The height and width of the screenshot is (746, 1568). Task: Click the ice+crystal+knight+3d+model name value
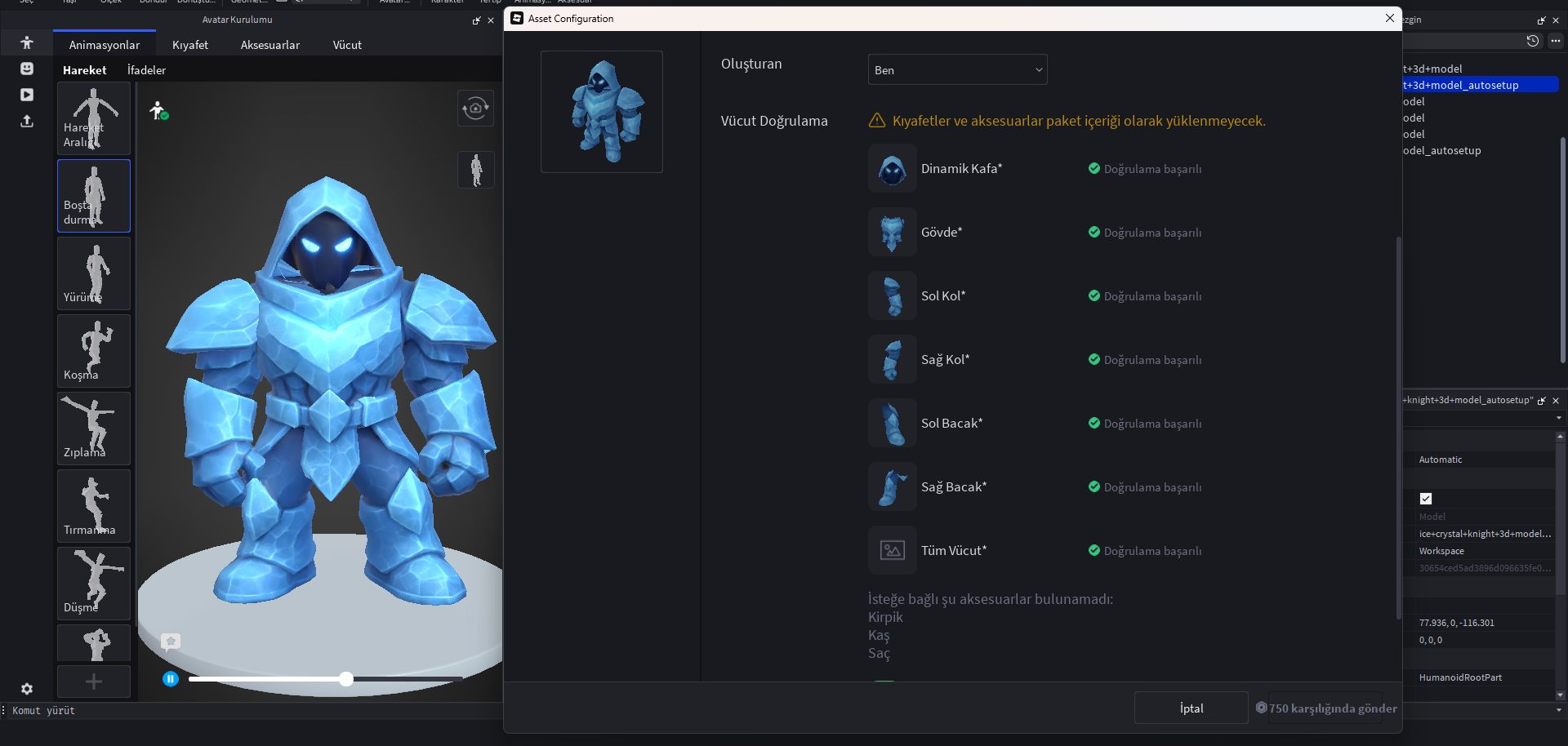1486,534
